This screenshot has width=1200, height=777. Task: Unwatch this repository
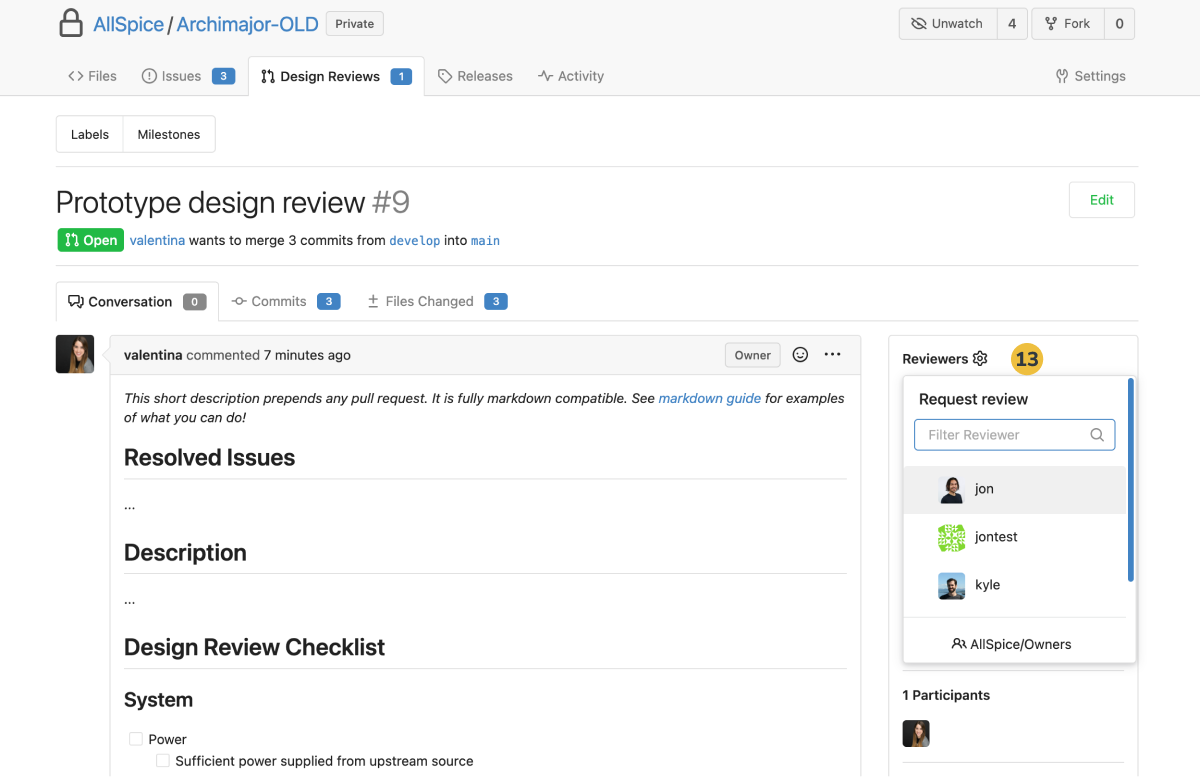click(948, 24)
